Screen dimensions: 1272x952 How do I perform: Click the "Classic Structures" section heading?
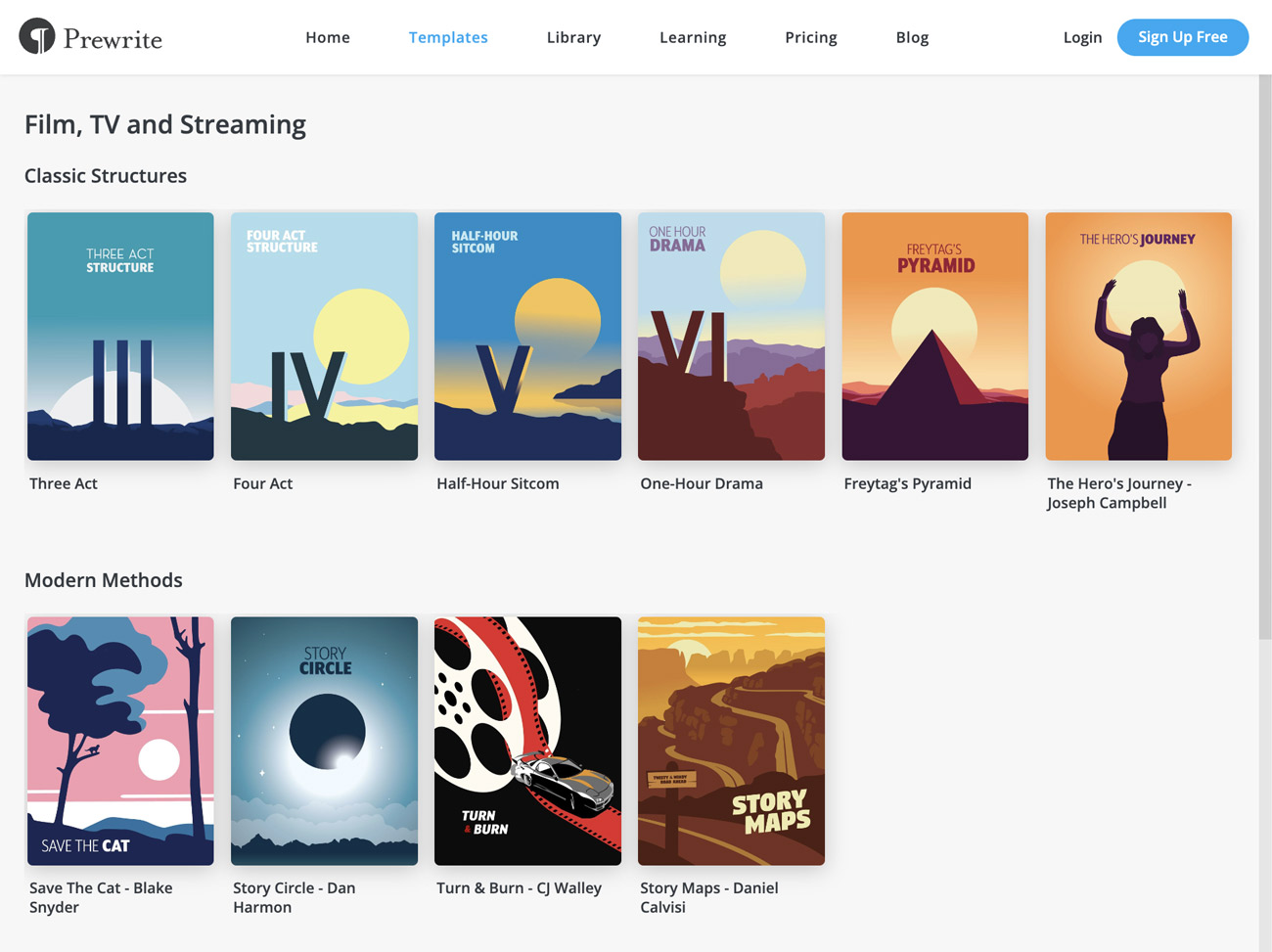(106, 176)
